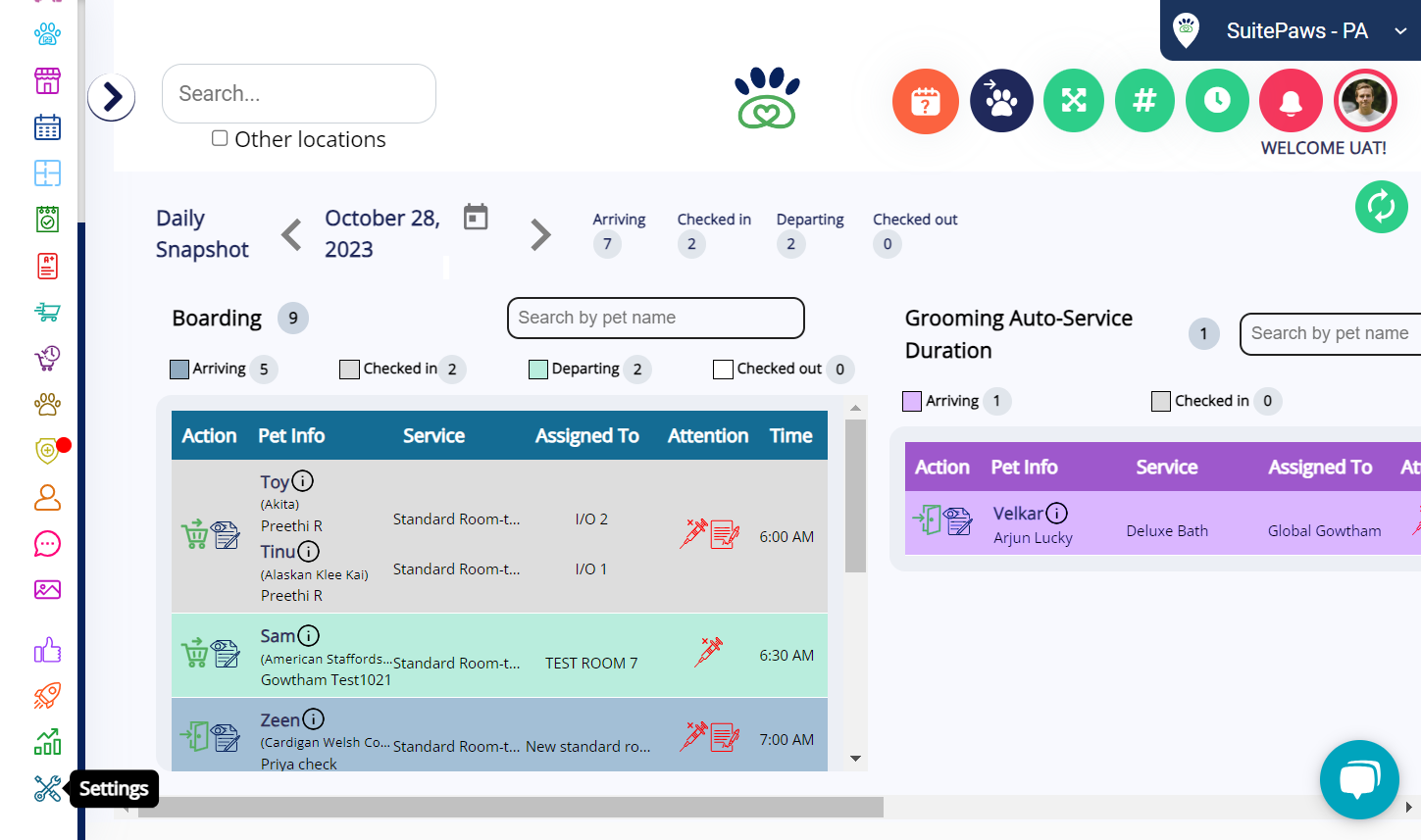Open the shopping cart icon in the sidebar
Screen dimensions: 1421x840
pos(47,312)
